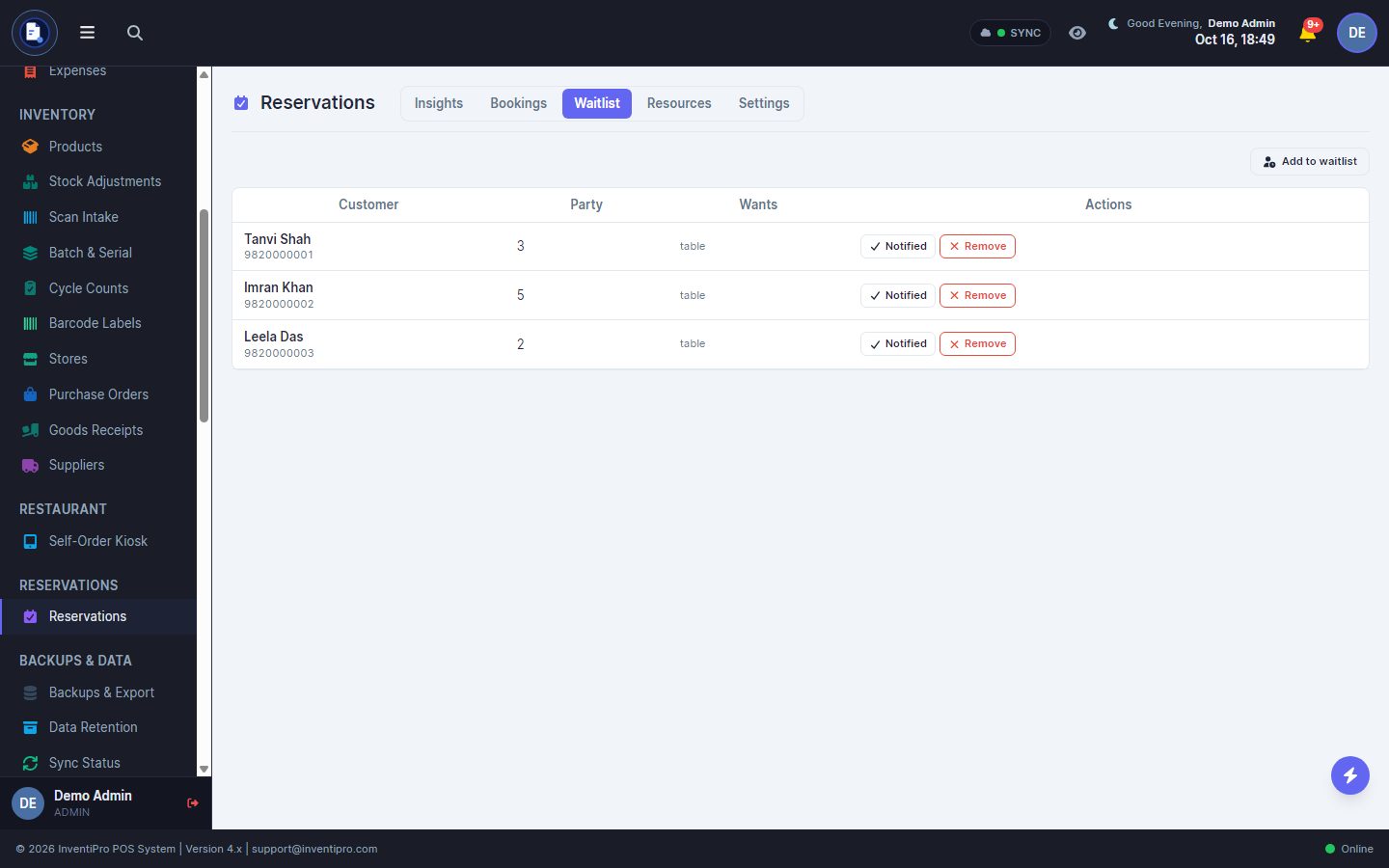Click the support@inventipro.com footer link
Image resolution: width=1389 pixels, height=868 pixels.
click(314, 849)
